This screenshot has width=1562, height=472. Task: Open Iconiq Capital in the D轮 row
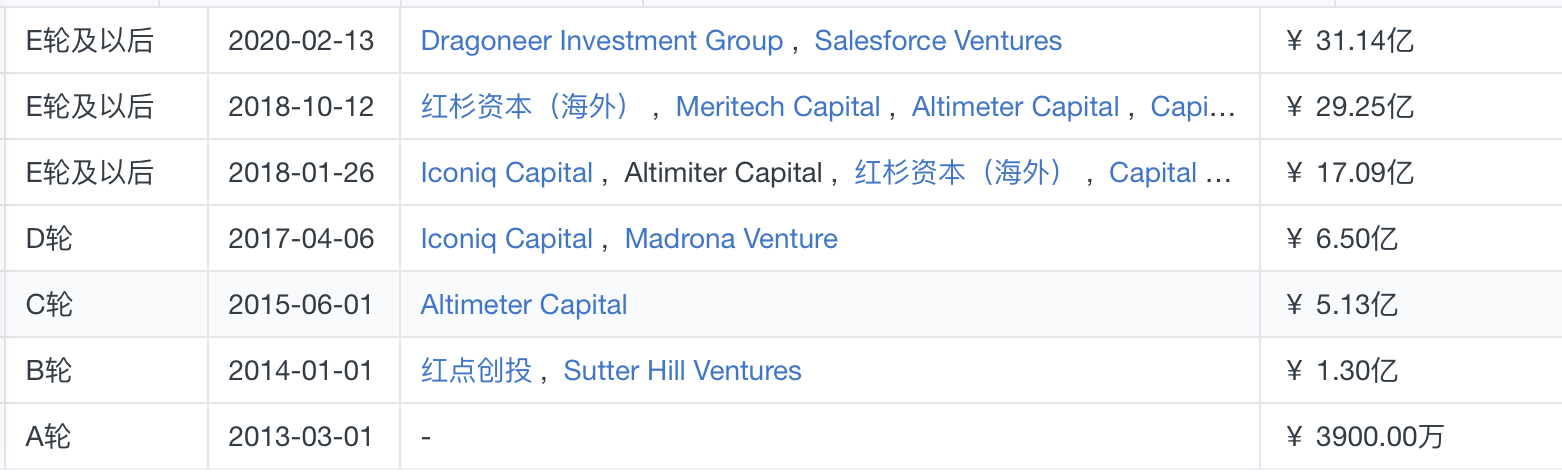click(x=507, y=239)
